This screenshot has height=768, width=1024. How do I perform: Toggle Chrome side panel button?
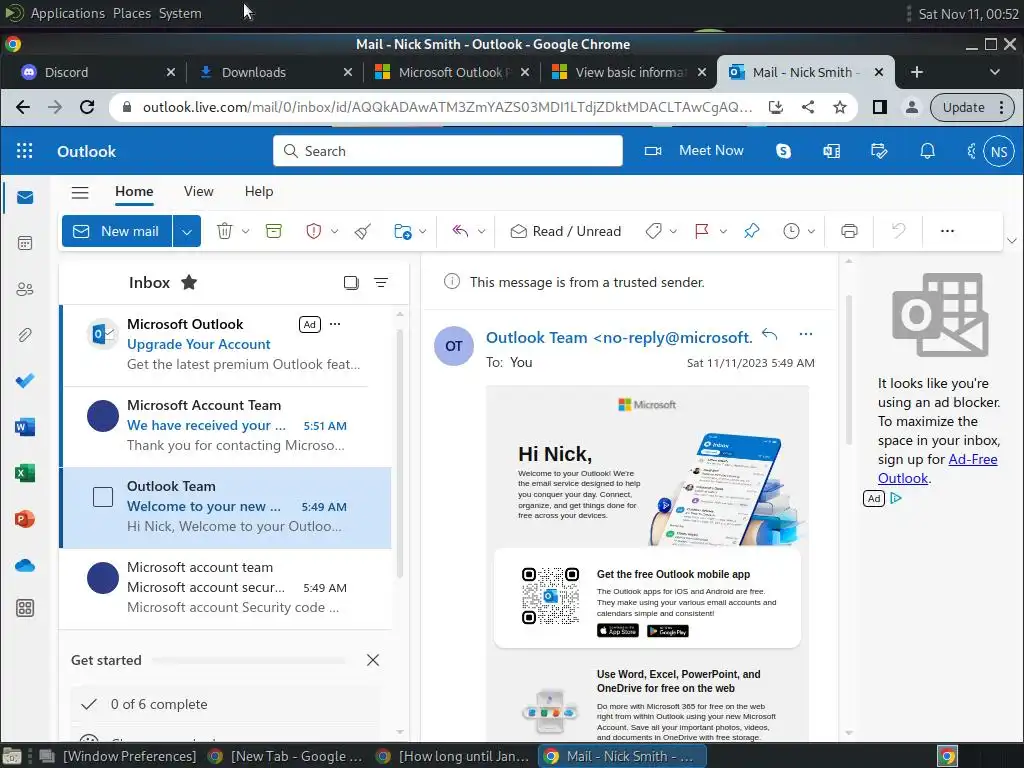pyautogui.click(x=879, y=107)
